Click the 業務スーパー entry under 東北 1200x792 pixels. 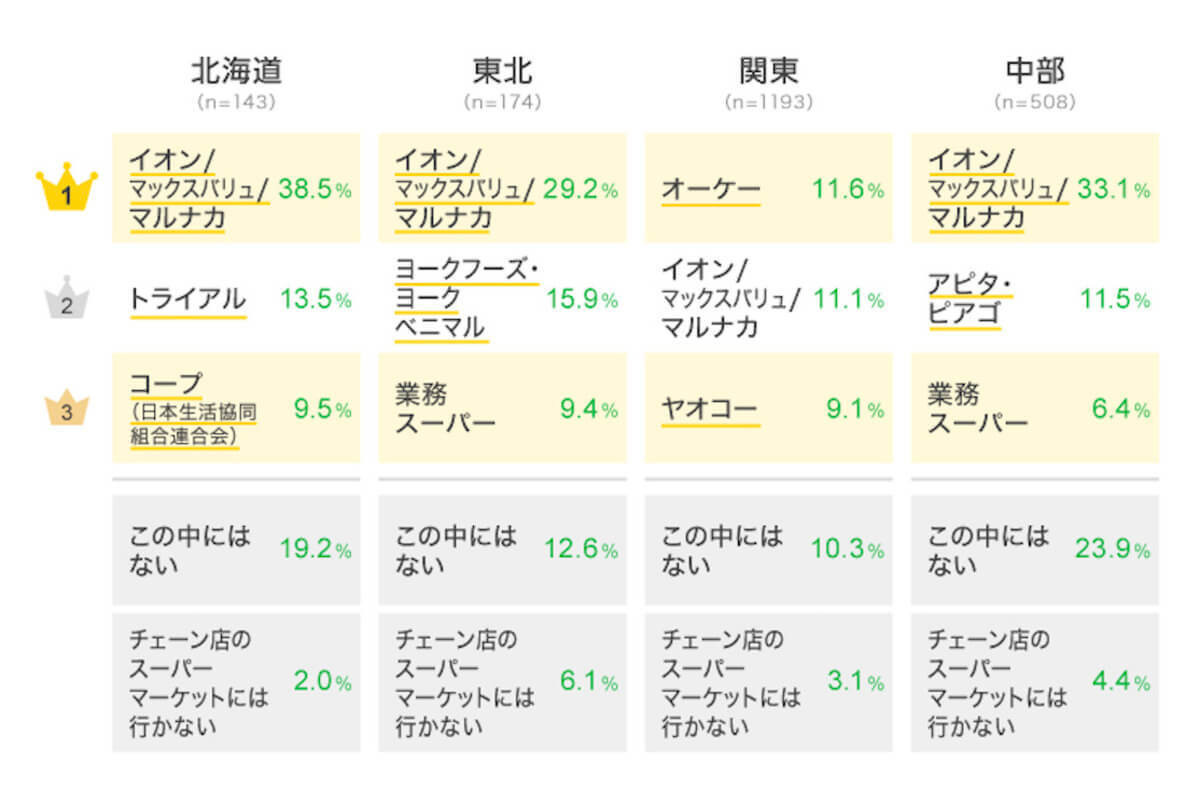click(x=445, y=409)
